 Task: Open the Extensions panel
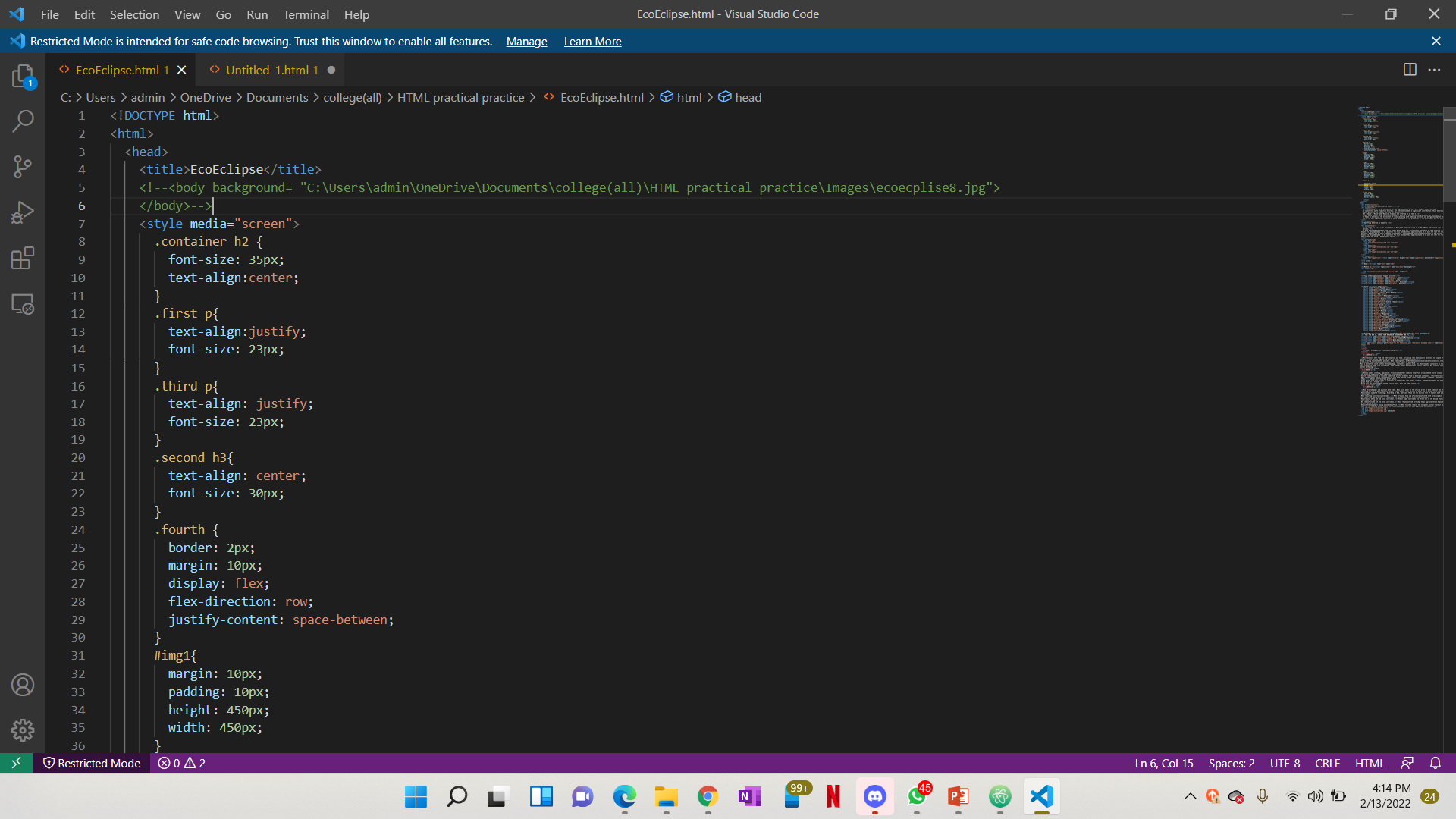[x=23, y=258]
